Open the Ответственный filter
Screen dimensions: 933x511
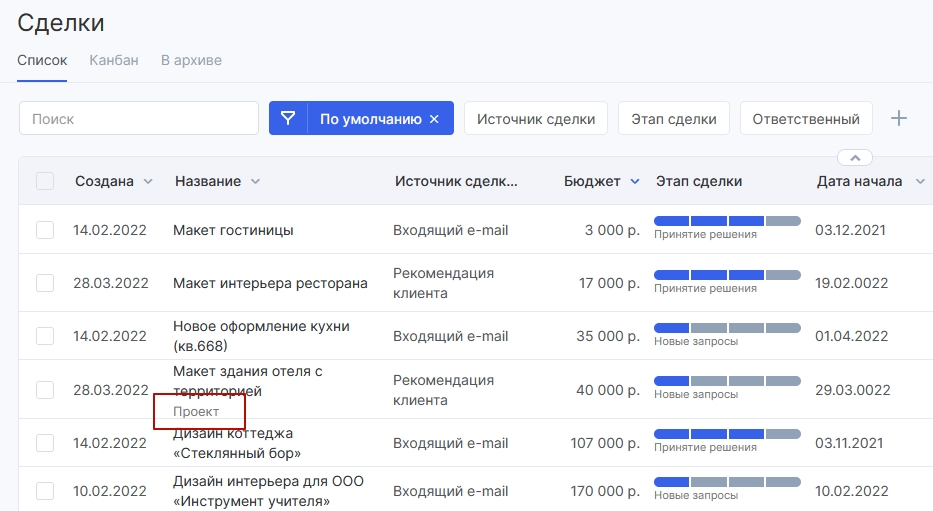806,118
